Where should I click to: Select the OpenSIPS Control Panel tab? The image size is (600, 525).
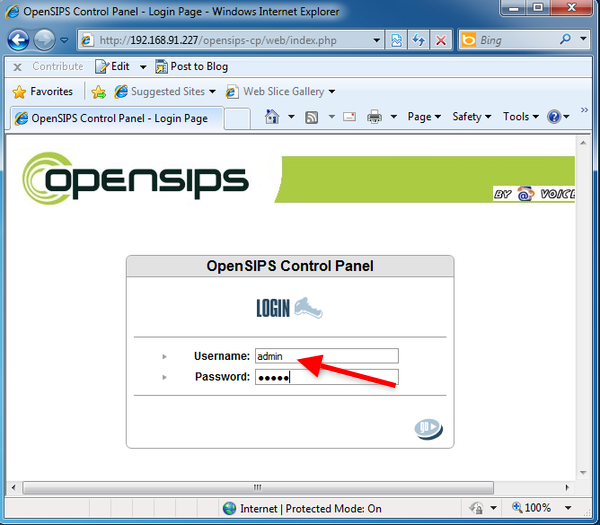point(116,119)
